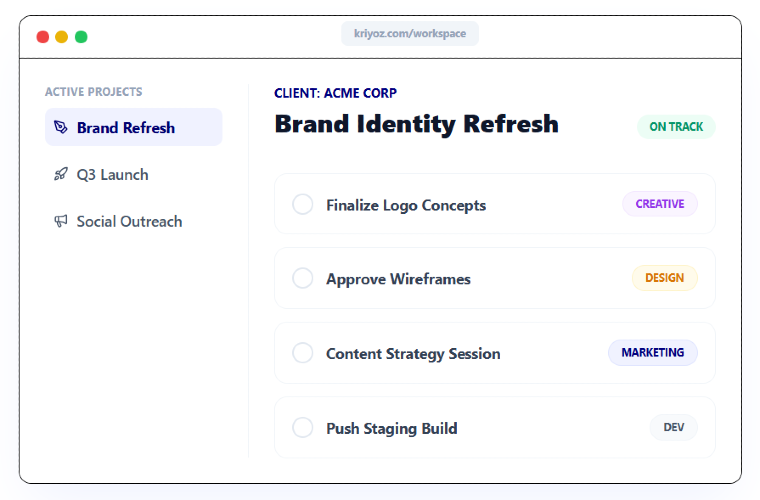The image size is (760, 500).
Task: Click the rocket icon beside Q3 Launch
Action: pos(61,174)
